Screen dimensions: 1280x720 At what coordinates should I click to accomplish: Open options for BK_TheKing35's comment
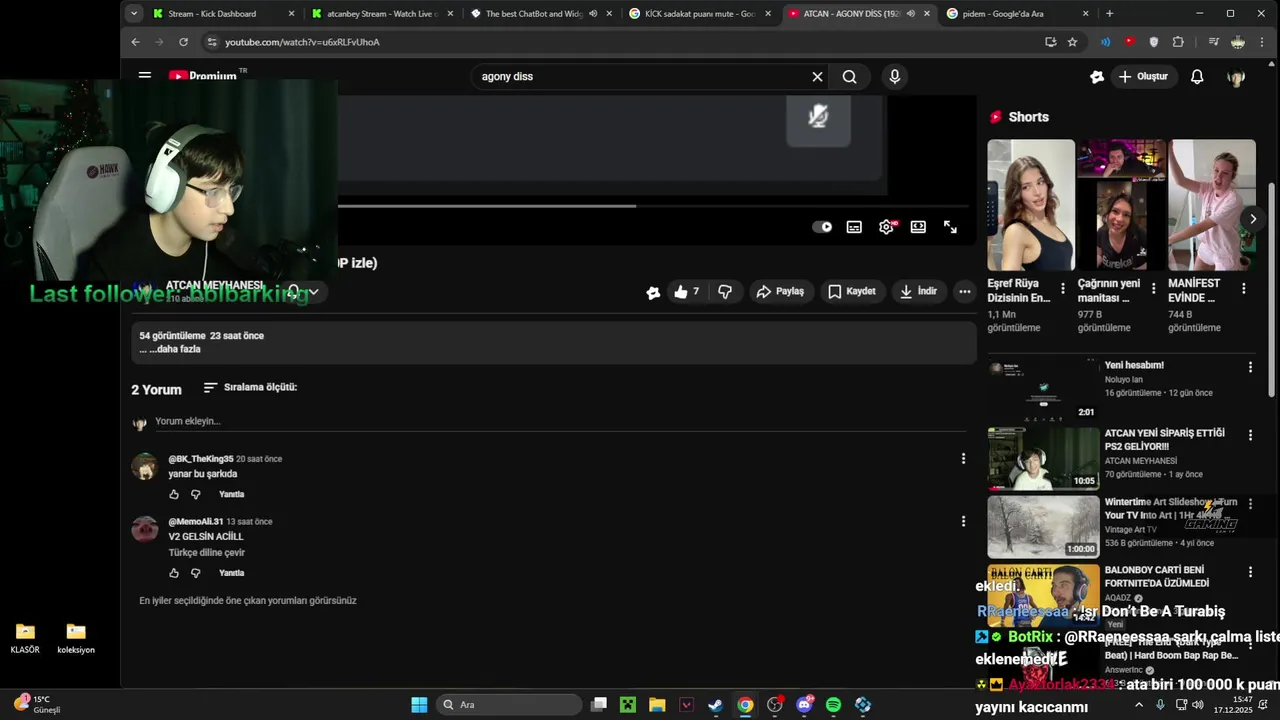click(963, 458)
